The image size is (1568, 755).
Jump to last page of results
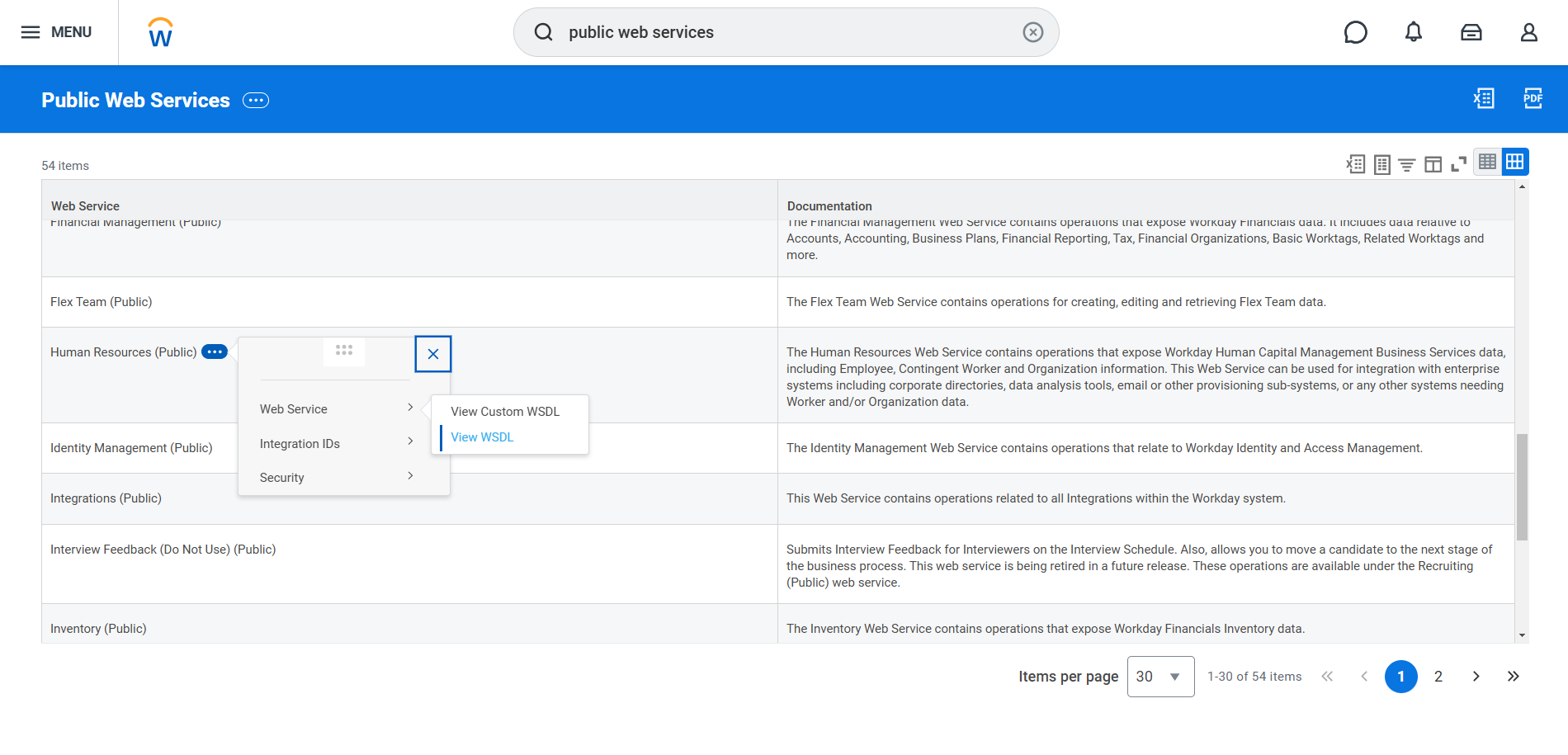1513,677
